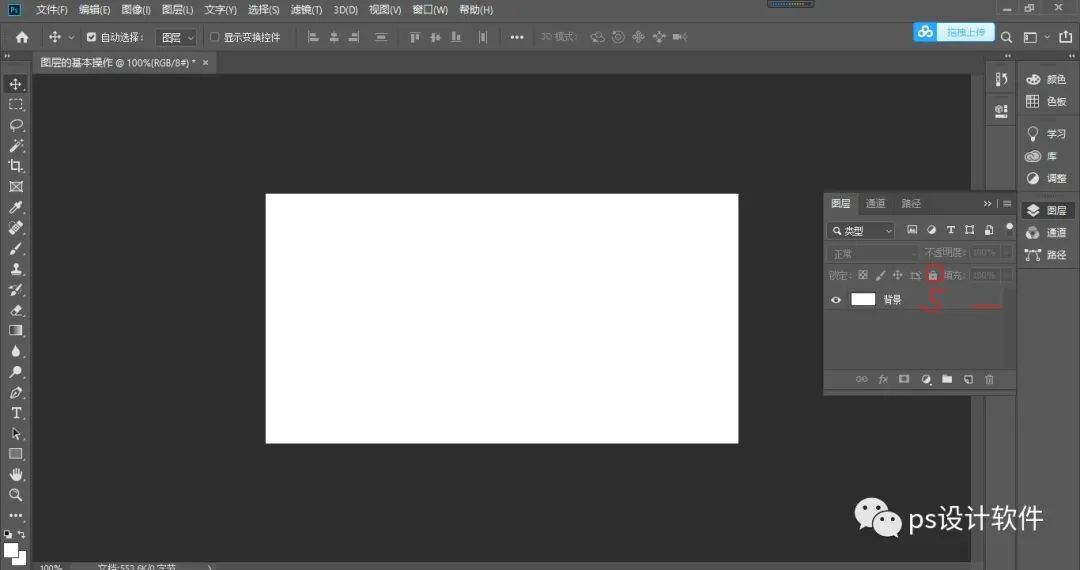Open the fx layer style icon
Screen dimensions: 1080x570
coord(883,379)
